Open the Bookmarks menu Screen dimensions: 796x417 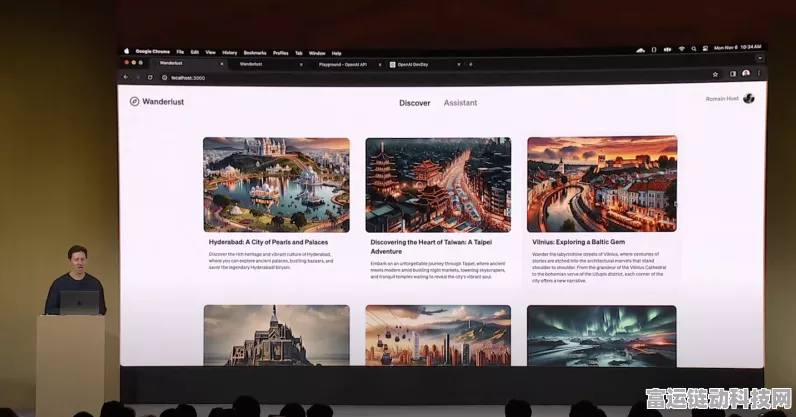point(255,53)
